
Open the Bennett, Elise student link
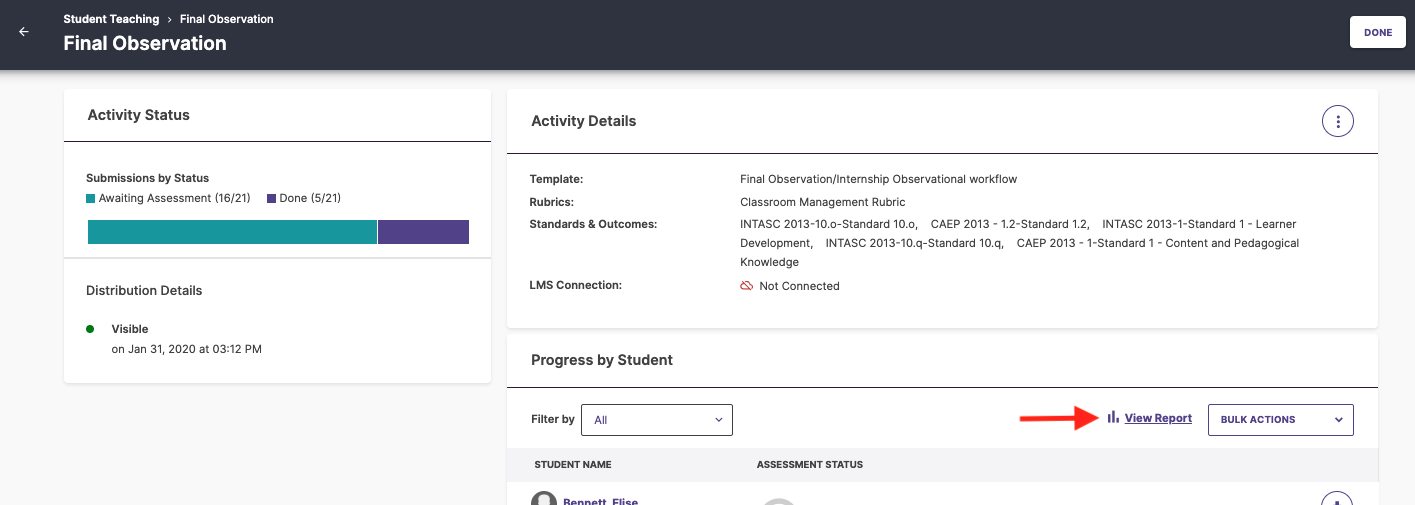click(x=600, y=501)
